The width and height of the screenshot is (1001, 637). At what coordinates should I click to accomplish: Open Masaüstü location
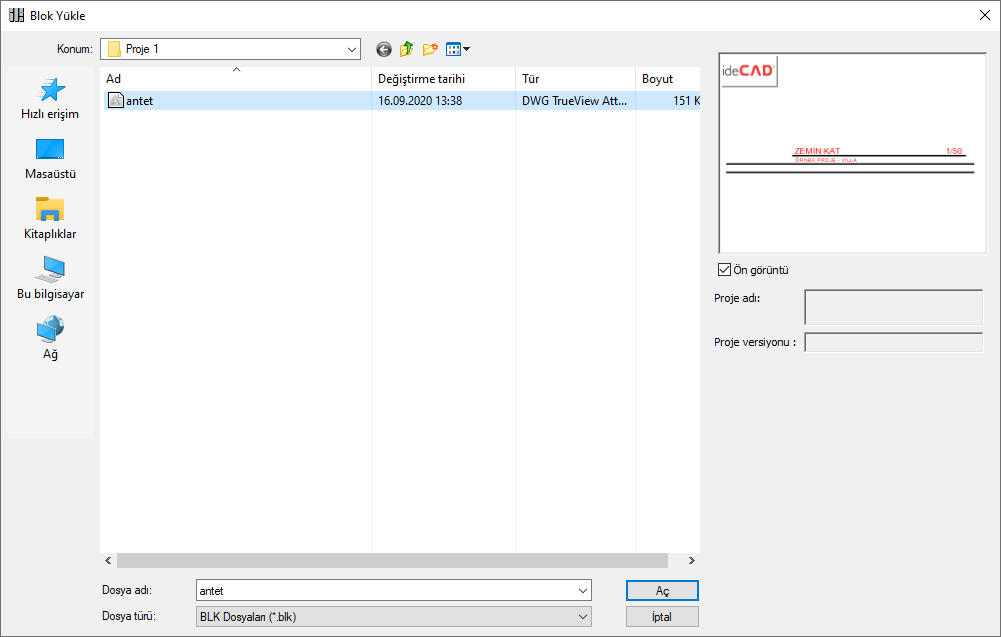coord(50,159)
